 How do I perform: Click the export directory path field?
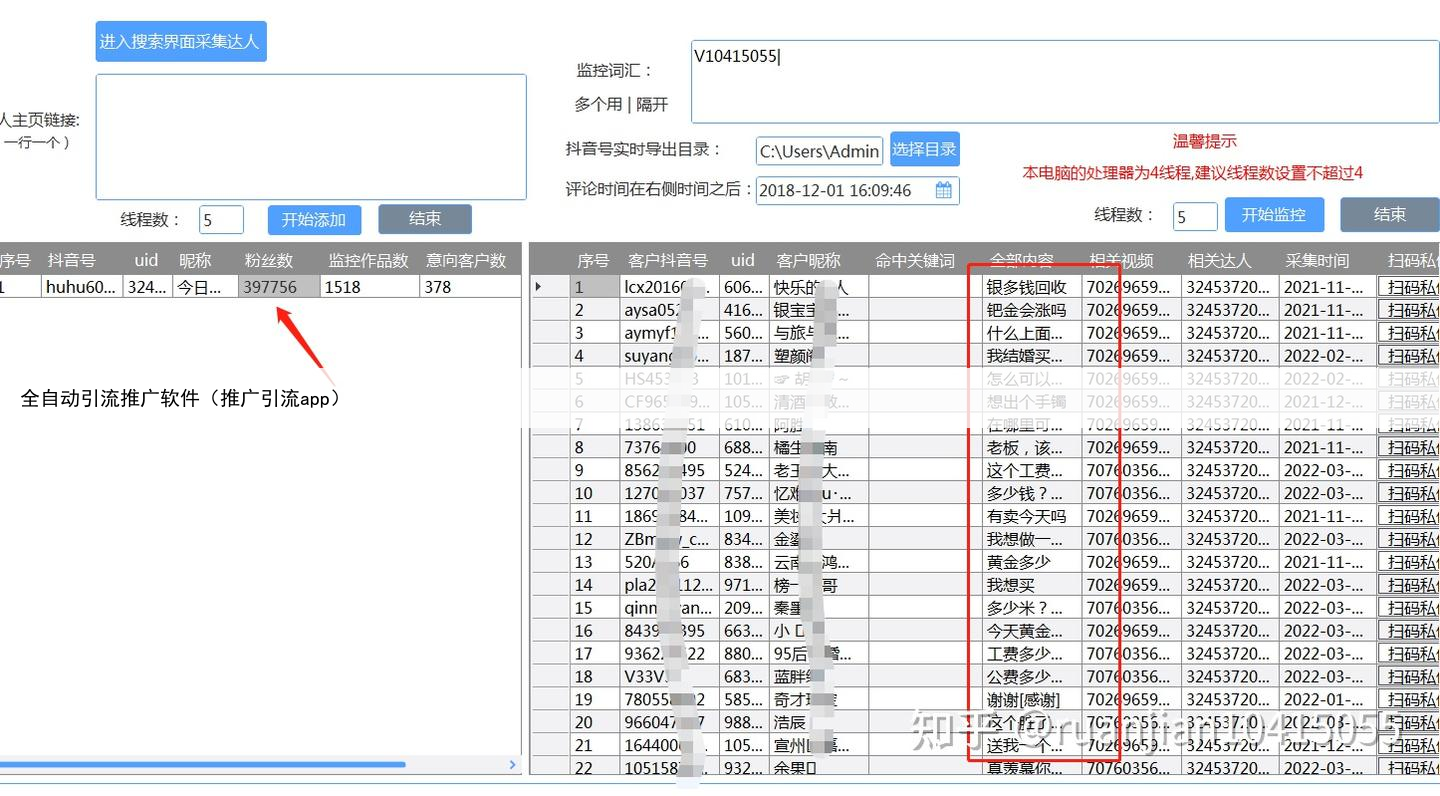pyautogui.click(x=819, y=151)
